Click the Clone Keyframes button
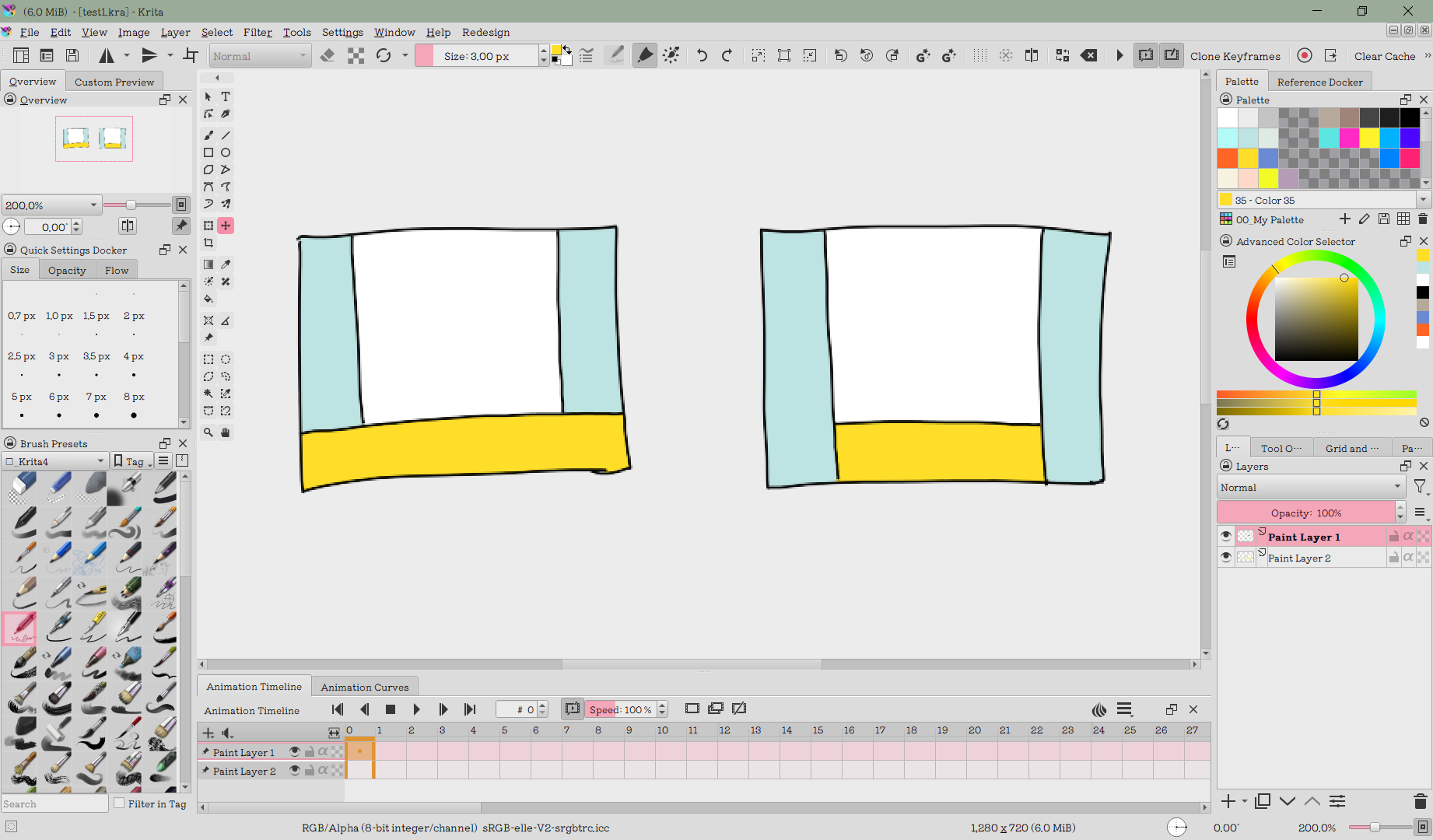 click(x=1235, y=56)
